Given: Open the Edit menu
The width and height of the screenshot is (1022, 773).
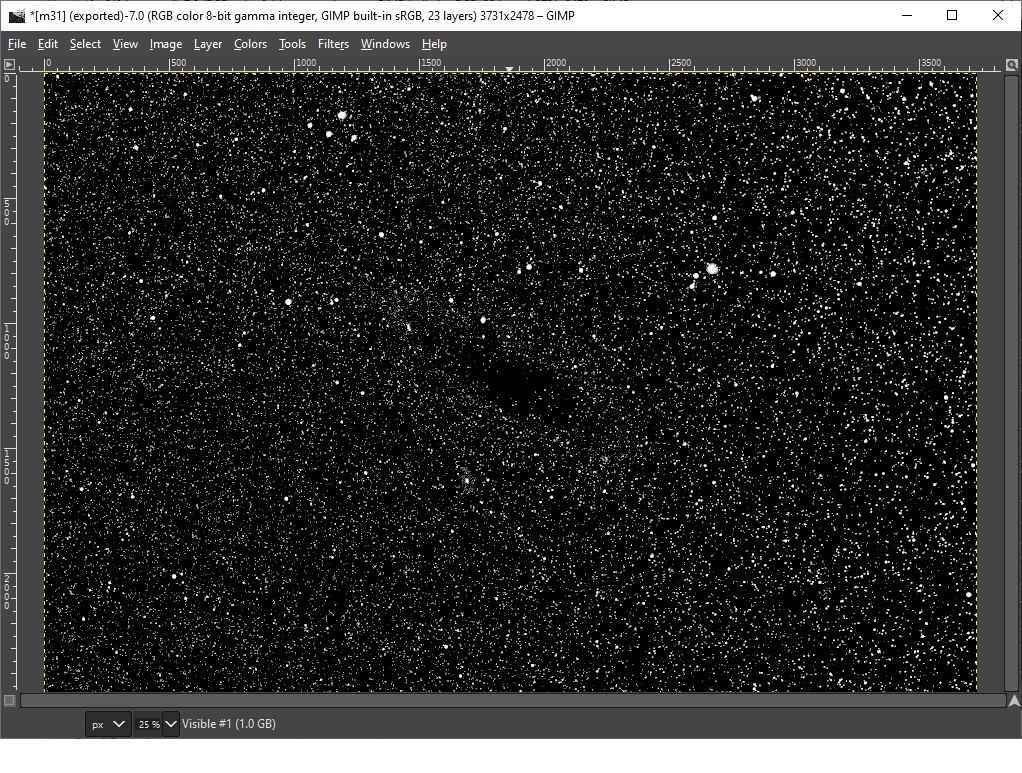Looking at the screenshot, I should [48, 44].
